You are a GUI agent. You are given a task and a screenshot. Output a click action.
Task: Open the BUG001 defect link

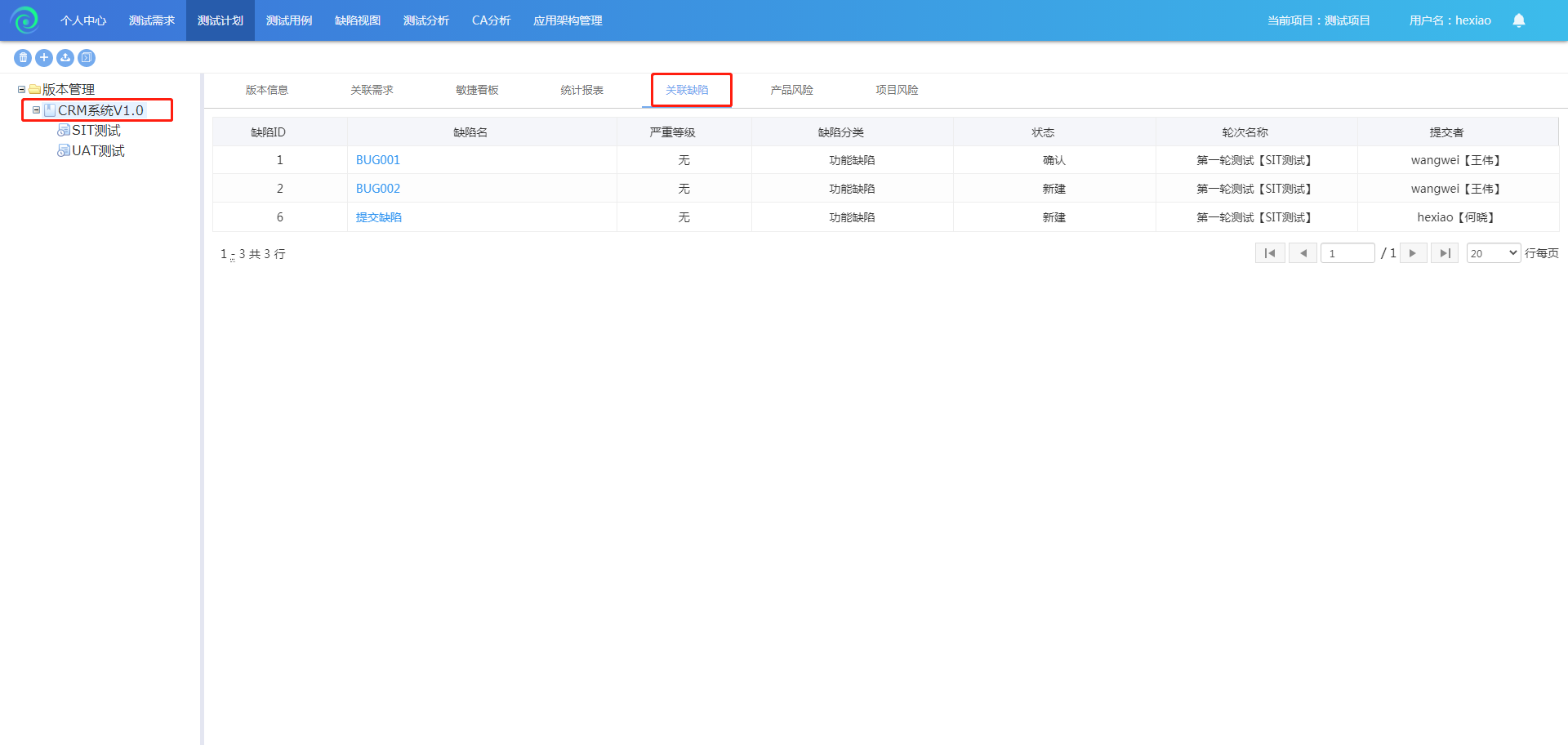[x=378, y=160]
